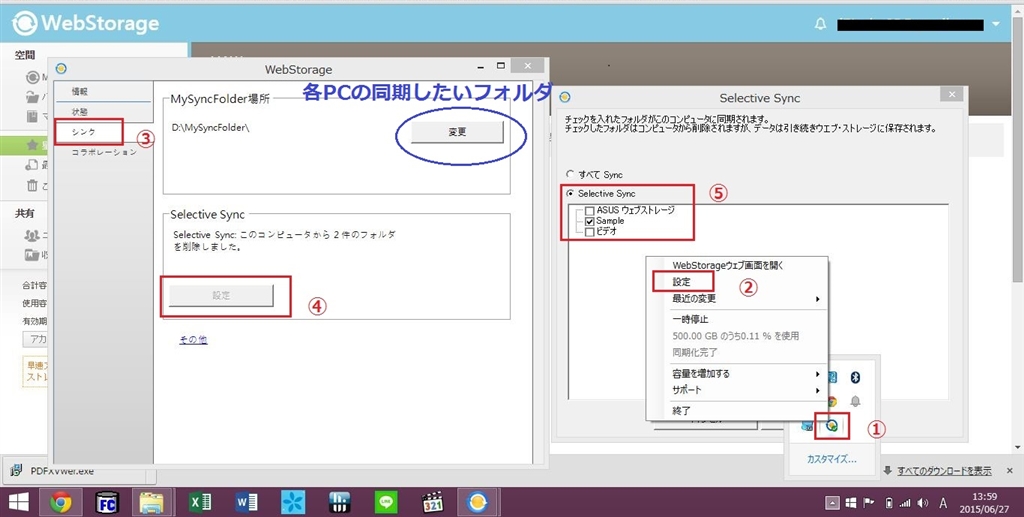Choose 設定 in the tray context menu

pyautogui.click(x=682, y=282)
